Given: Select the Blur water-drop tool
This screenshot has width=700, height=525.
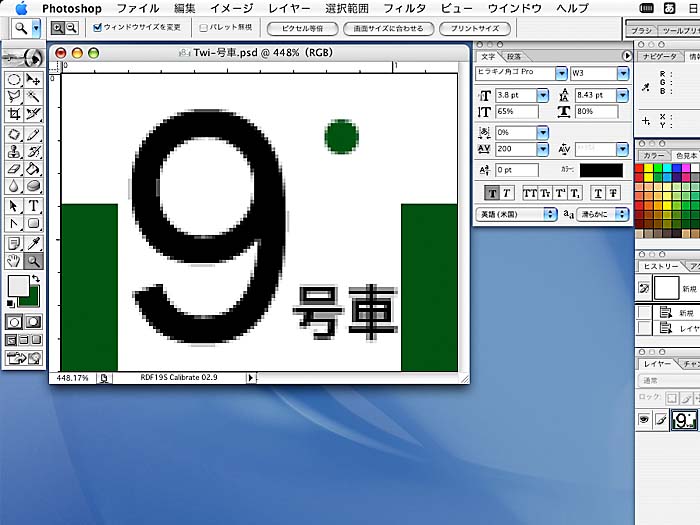Looking at the screenshot, I should click(x=14, y=185).
